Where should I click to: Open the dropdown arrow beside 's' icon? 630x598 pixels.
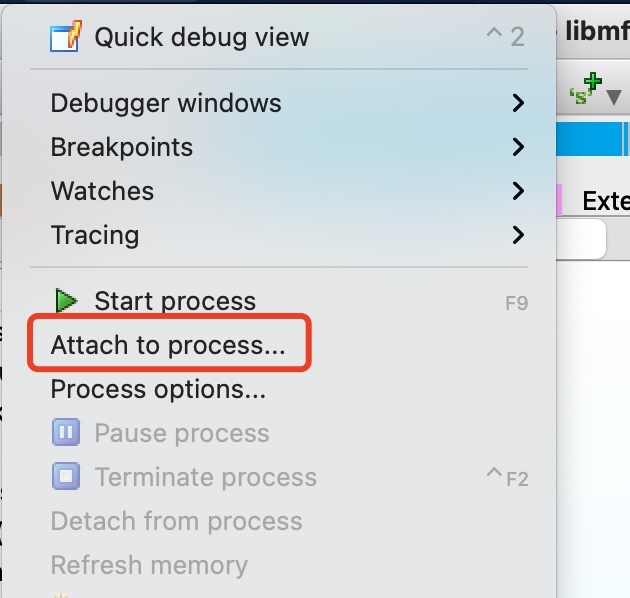point(613,96)
